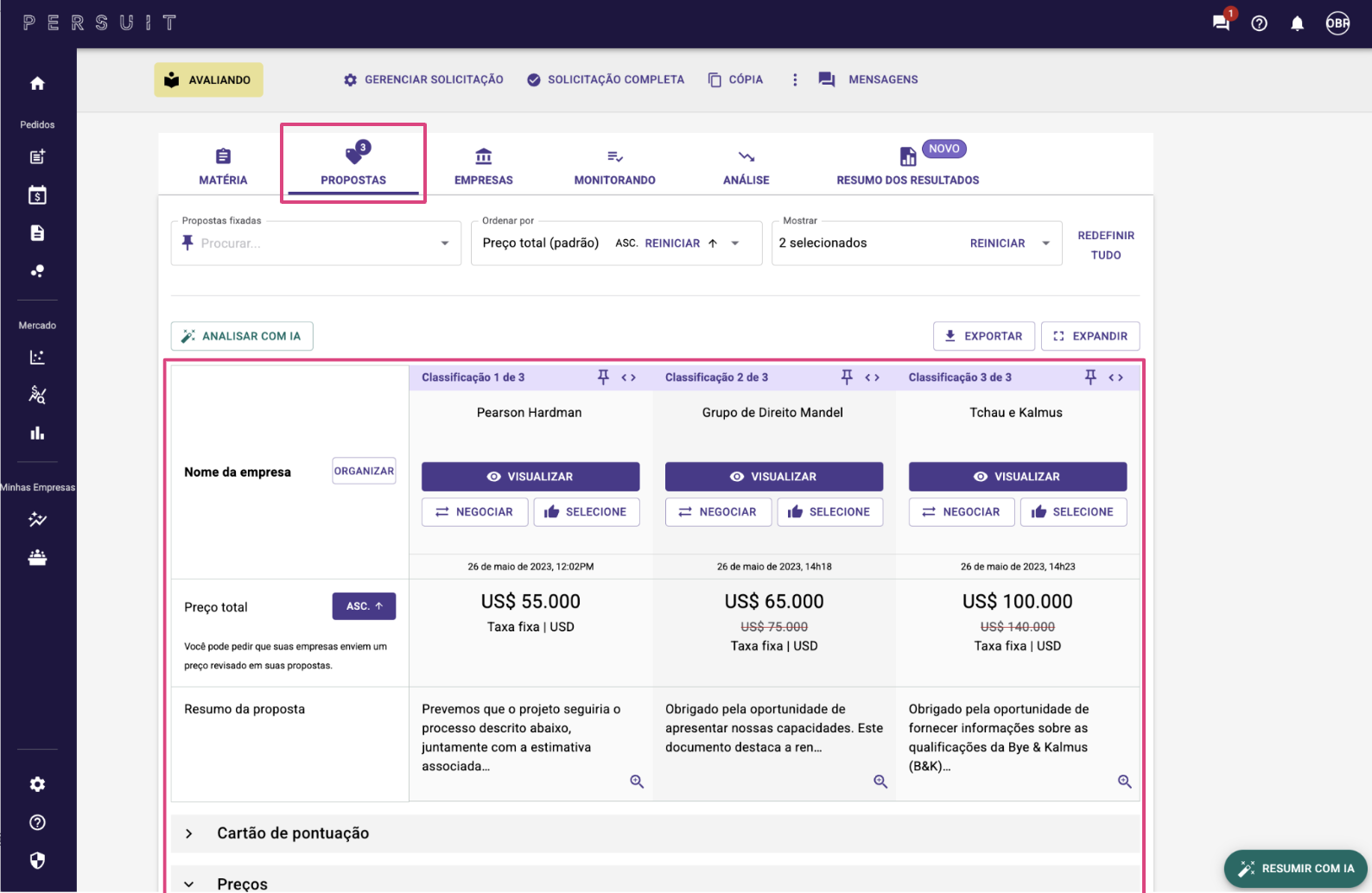Image resolution: width=1372 pixels, height=893 pixels.
Task: Click Negociar for Pearson Hardman
Action: [474, 512]
